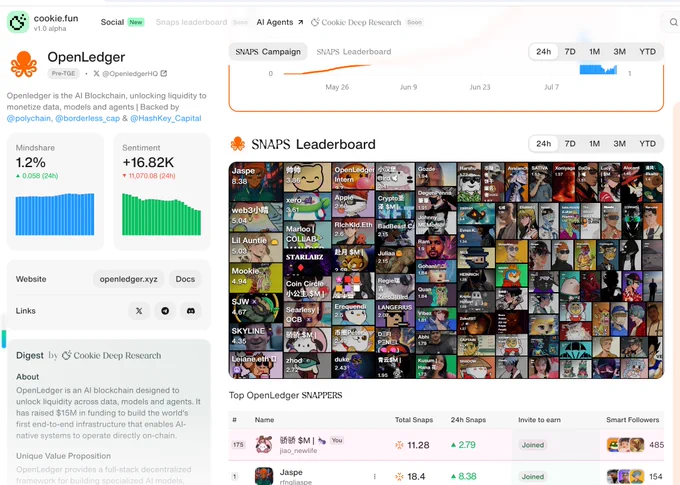Click the OpenLedger octopus logo
This screenshot has height=485, width=680.
tap(24, 64)
